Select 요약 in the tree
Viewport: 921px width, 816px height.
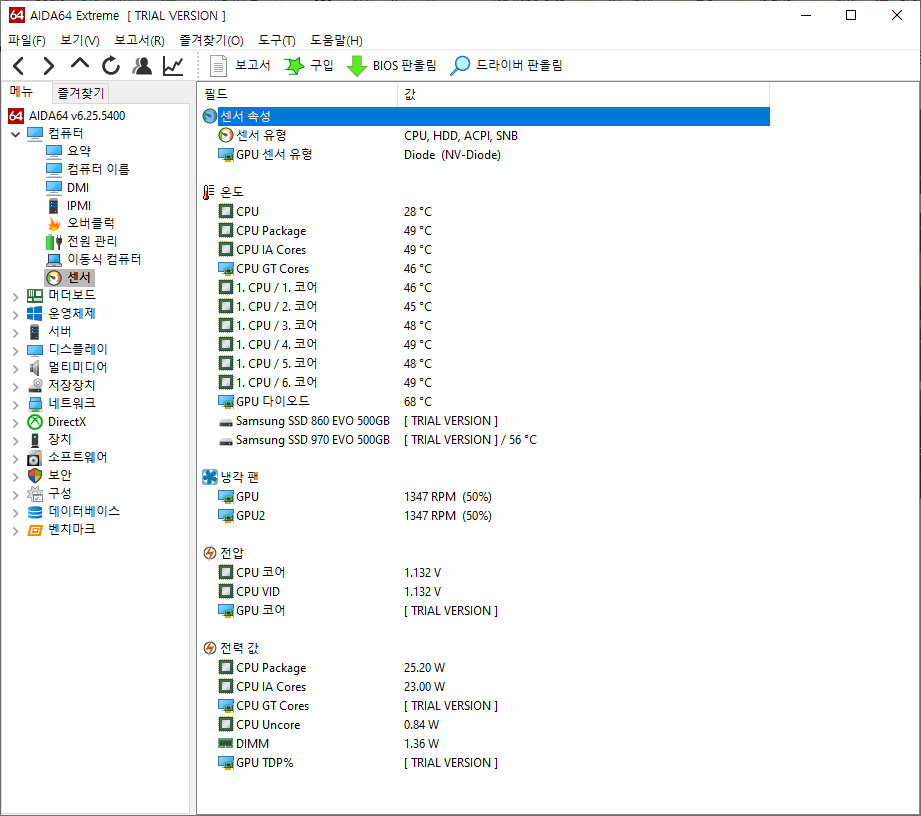(x=69, y=151)
